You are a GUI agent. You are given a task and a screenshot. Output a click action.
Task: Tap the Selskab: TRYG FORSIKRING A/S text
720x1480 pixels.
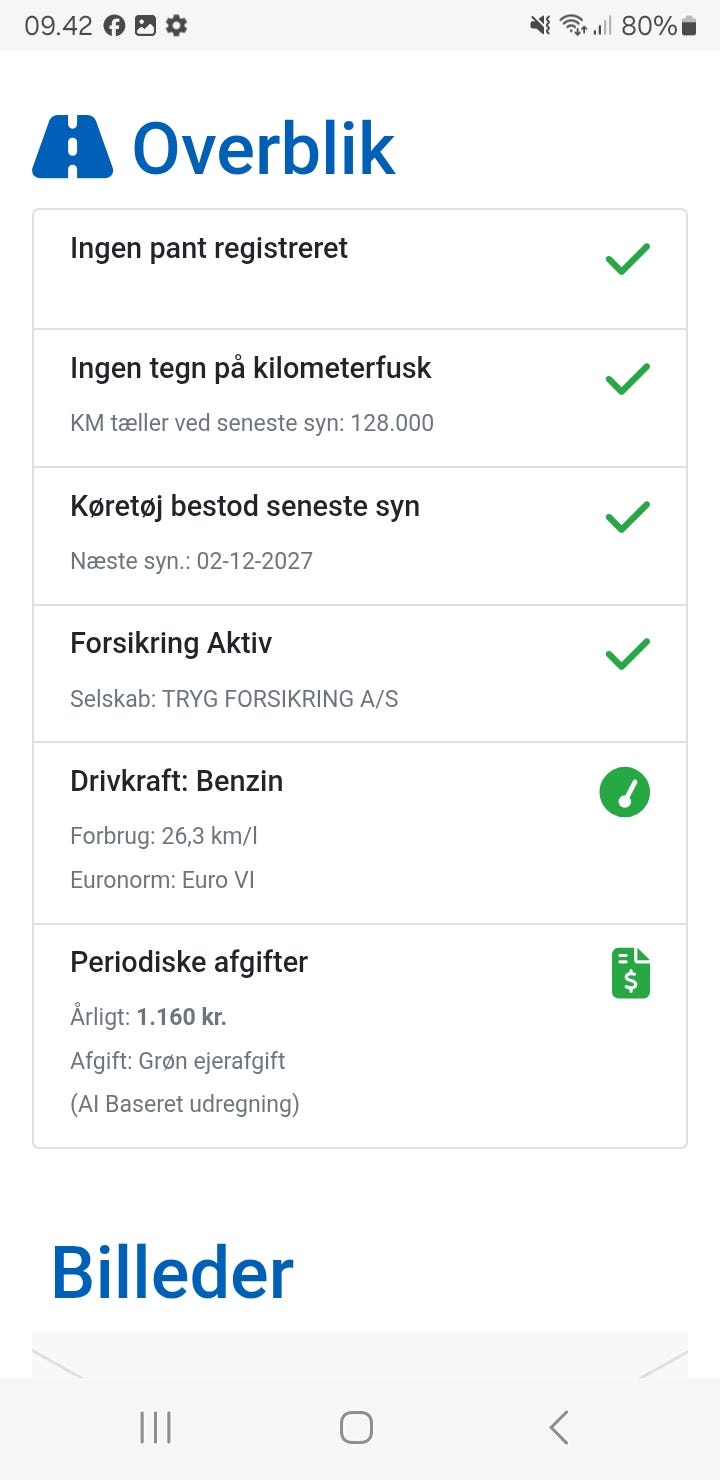(x=234, y=698)
